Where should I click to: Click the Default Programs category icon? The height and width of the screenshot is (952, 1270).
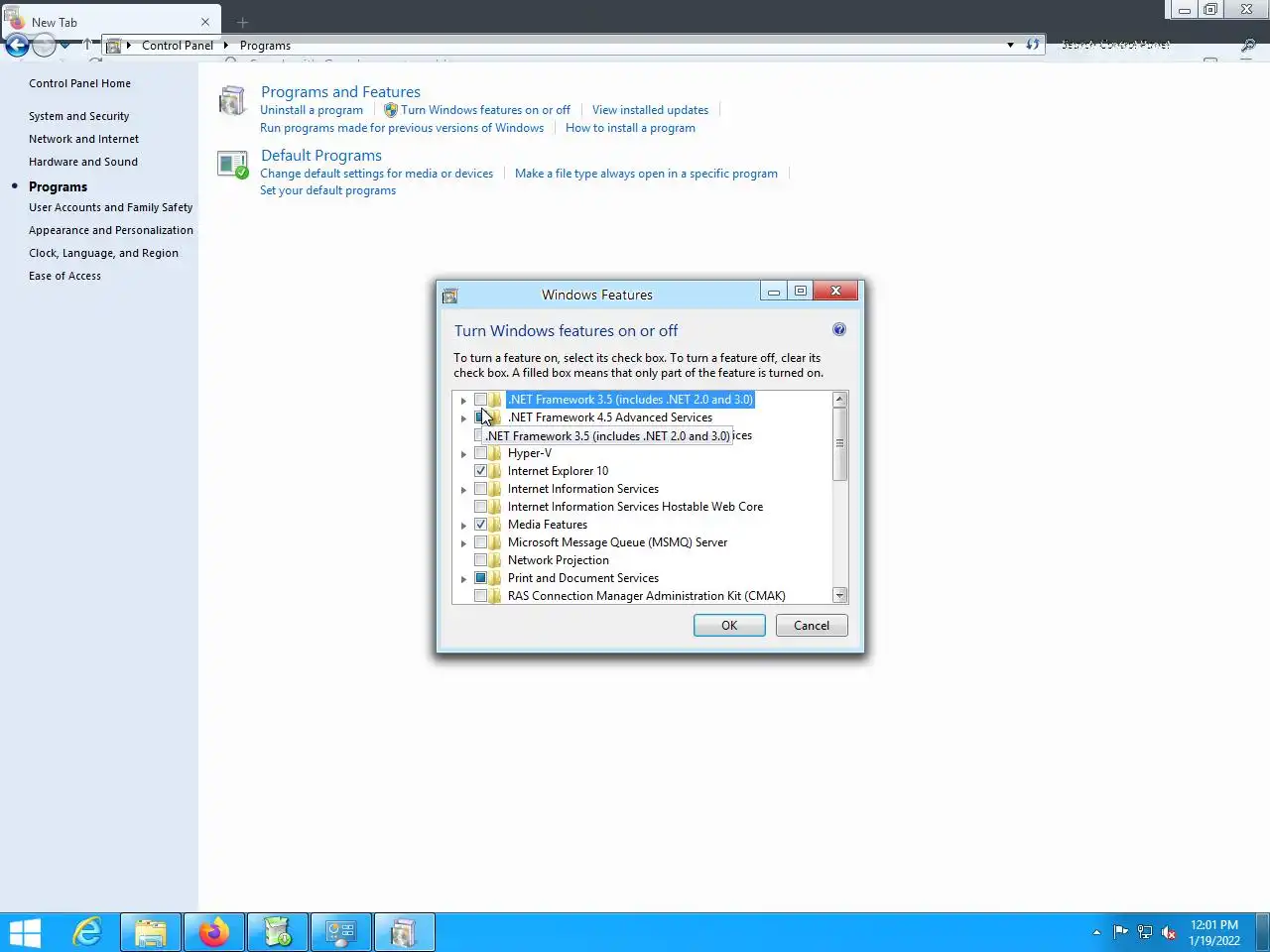click(233, 165)
